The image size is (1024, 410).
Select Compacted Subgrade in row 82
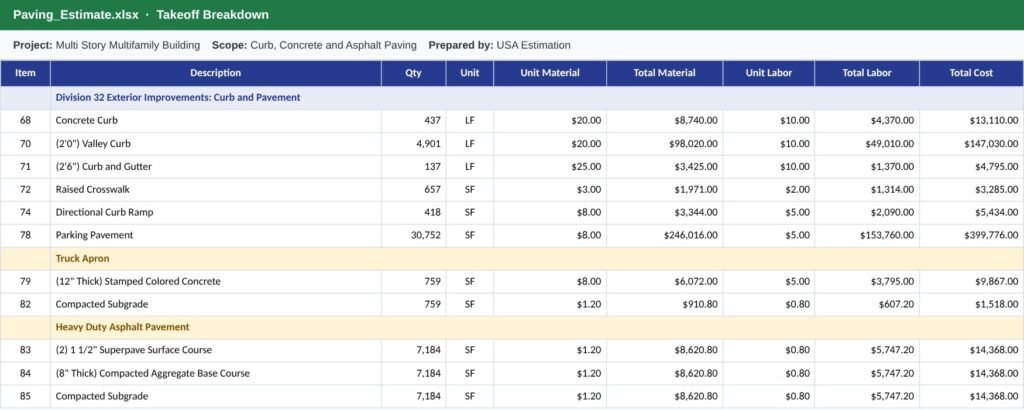tap(216, 304)
